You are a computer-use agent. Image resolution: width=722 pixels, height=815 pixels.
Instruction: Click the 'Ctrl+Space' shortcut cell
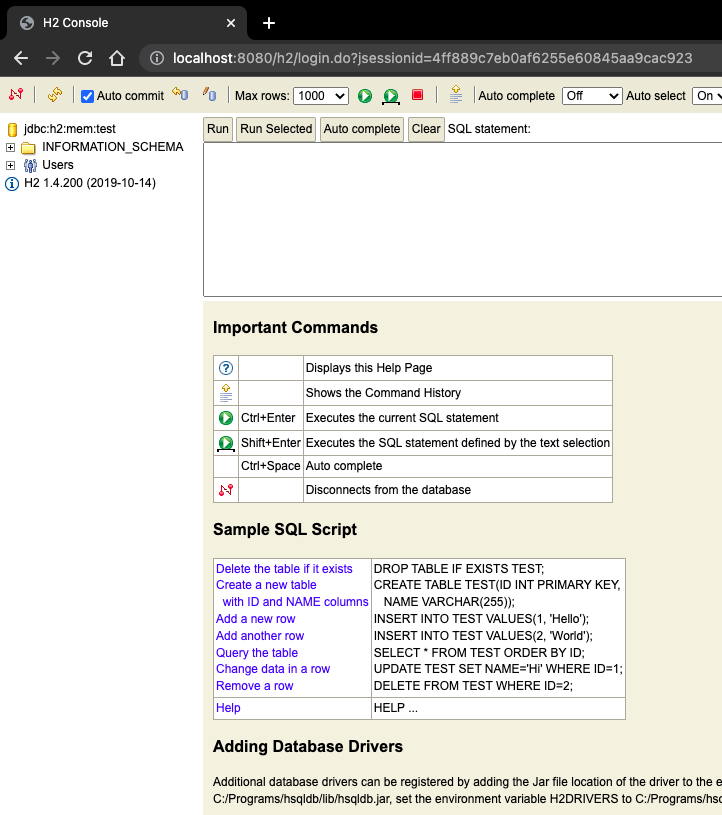coord(271,466)
